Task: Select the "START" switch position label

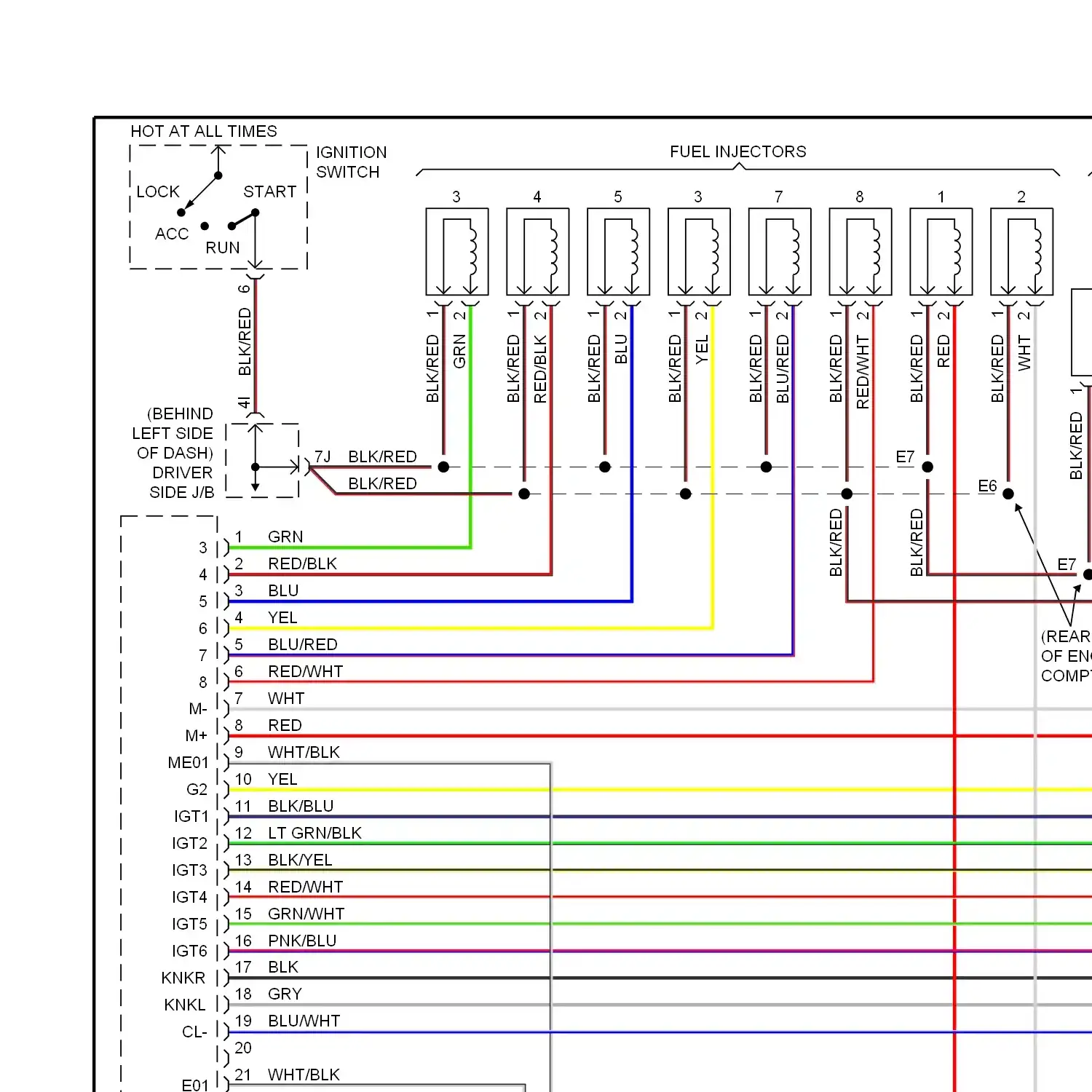Action: coord(270,191)
